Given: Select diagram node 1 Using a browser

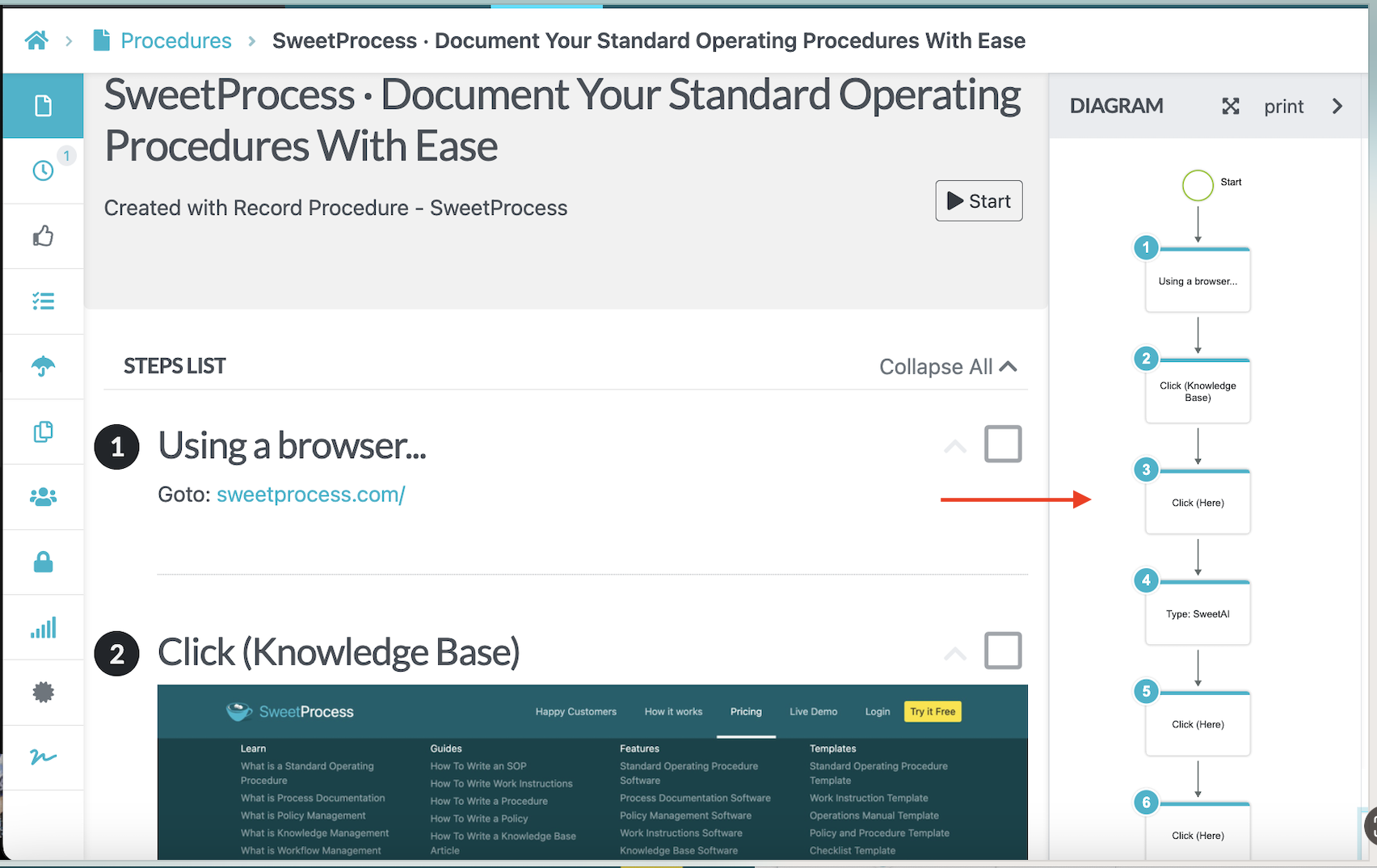Looking at the screenshot, I should click(x=1198, y=280).
